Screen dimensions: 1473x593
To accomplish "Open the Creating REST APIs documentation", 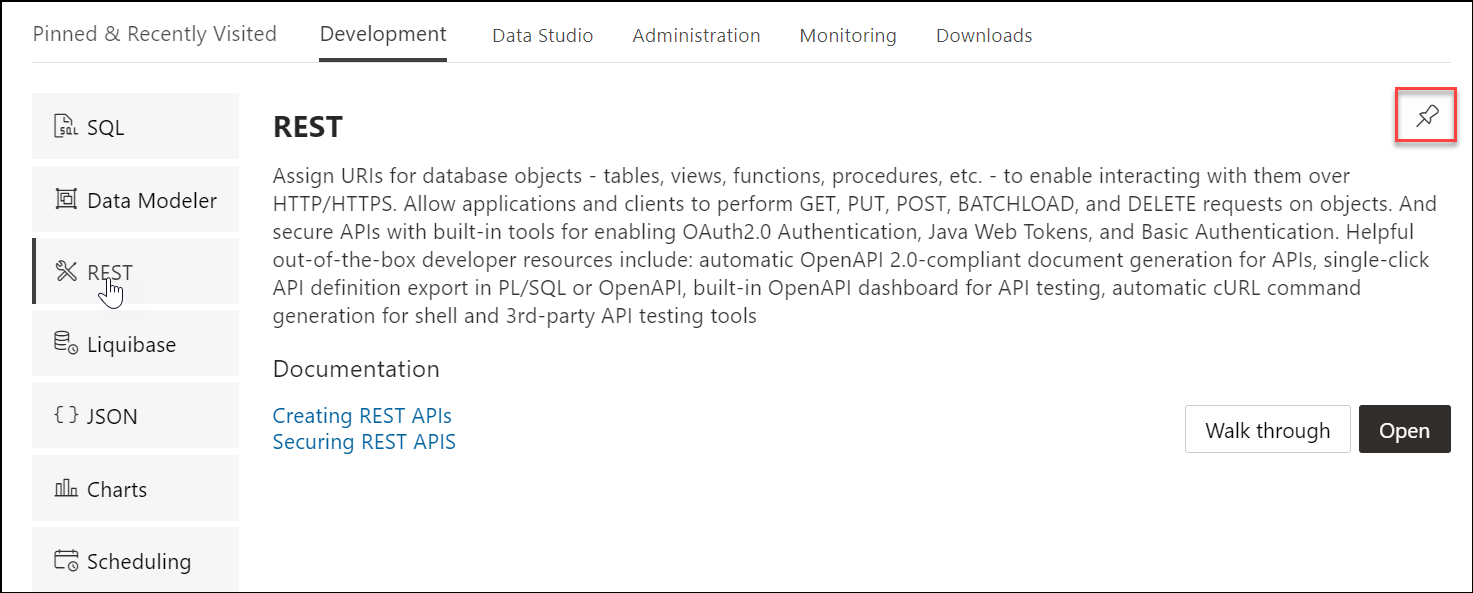I will pyautogui.click(x=362, y=415).
